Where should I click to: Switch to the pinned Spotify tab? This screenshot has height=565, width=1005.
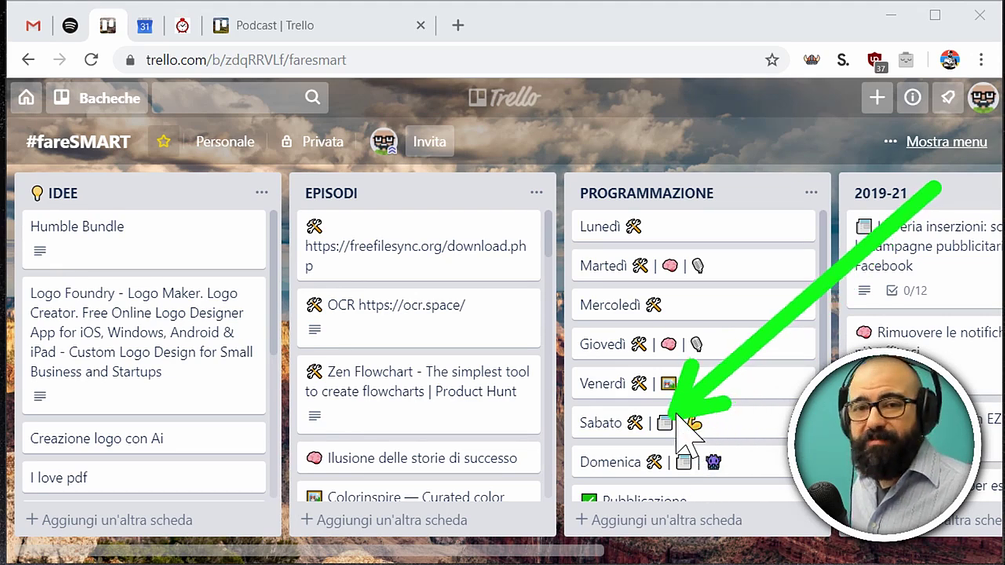(x=70, y=26)
